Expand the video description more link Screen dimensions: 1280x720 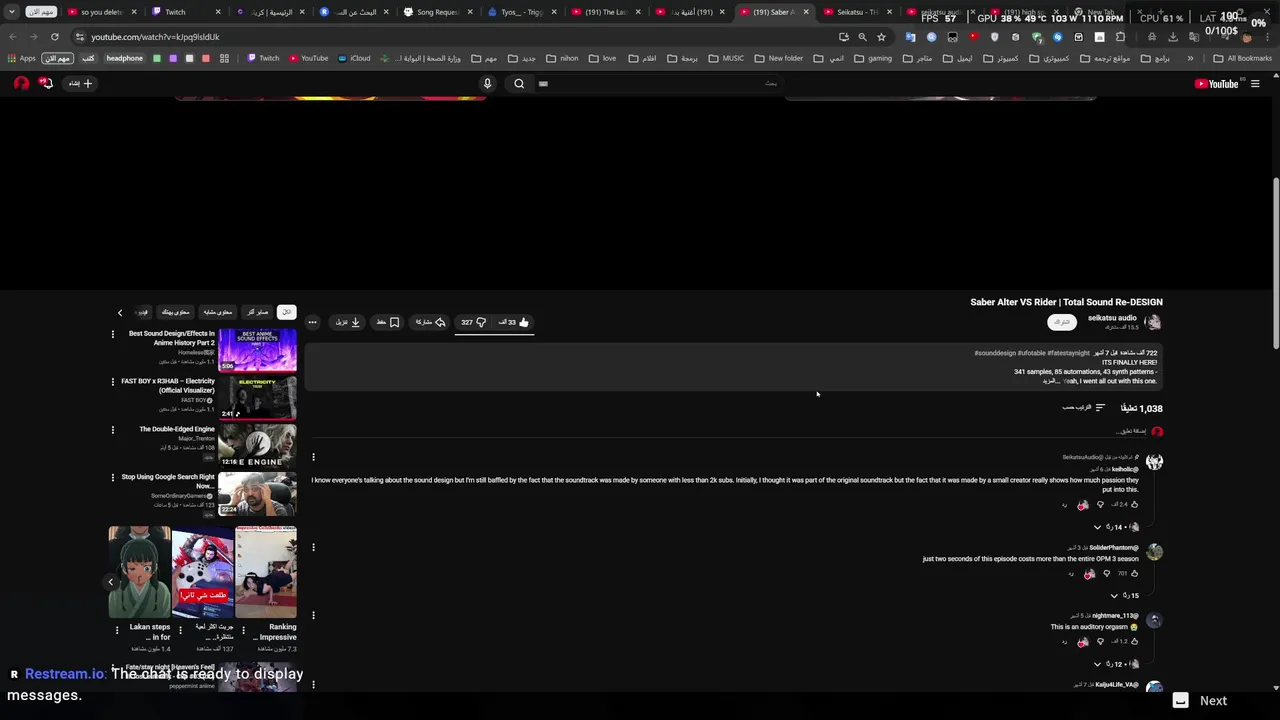pyautogui.click(x=1051, y=381)
